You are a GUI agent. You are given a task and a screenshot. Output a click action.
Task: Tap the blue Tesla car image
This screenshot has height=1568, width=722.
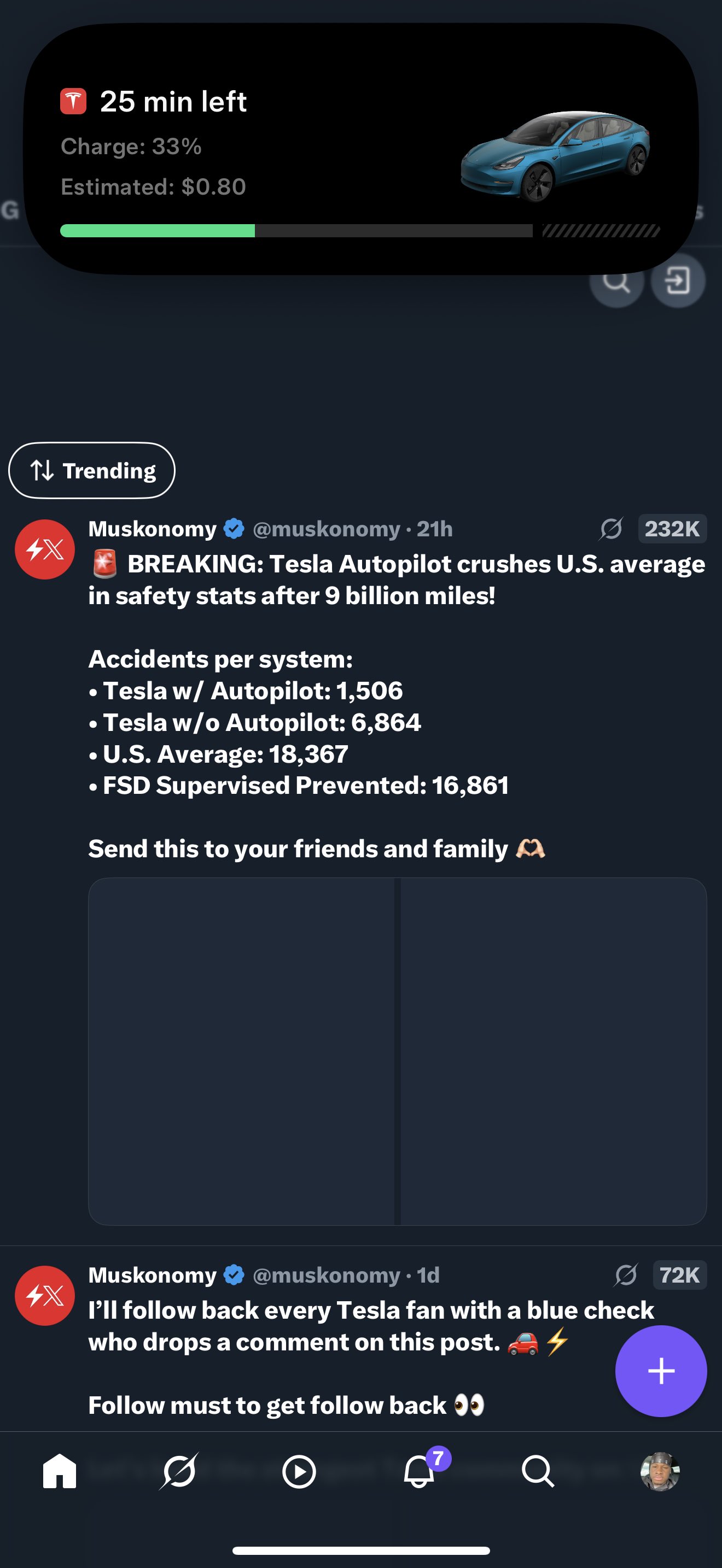point(555,155)
